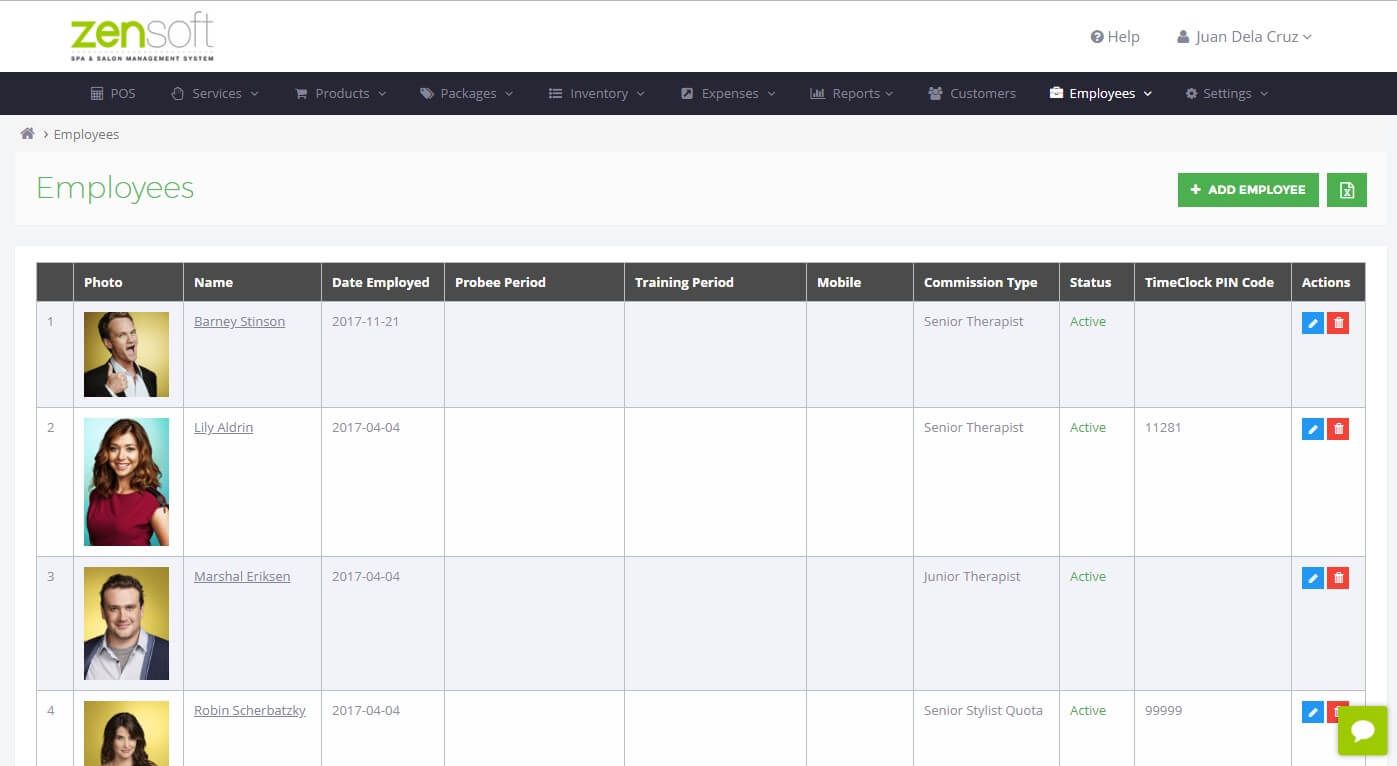Delete Barney Stinson with the trash icon
This screenshot has width=1397, height=766.
(x=1338, y=323)
